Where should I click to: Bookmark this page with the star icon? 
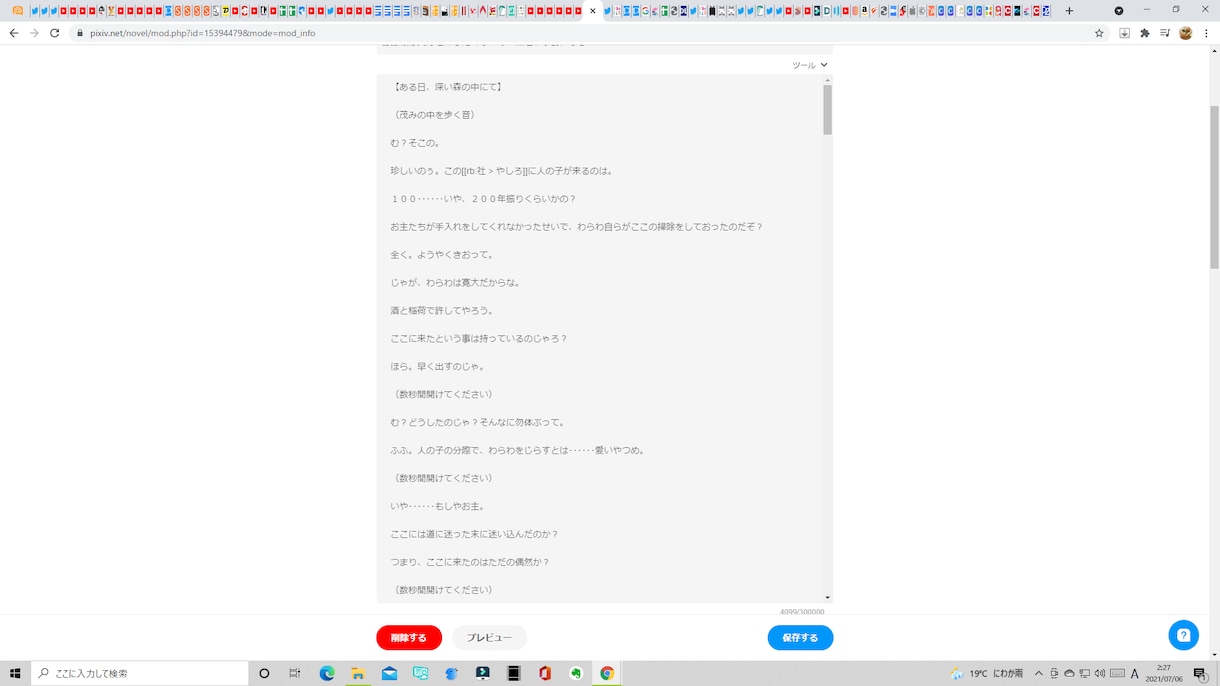1099,33
